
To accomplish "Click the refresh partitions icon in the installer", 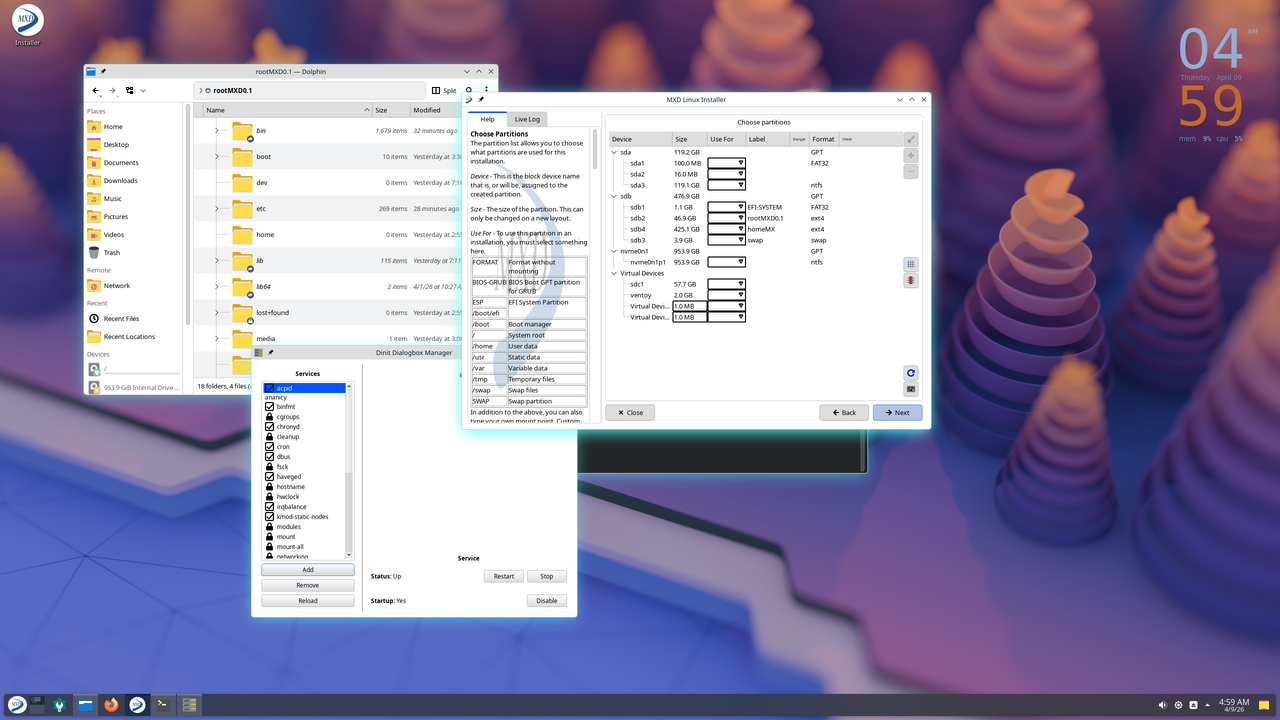I will click(910, 373).
